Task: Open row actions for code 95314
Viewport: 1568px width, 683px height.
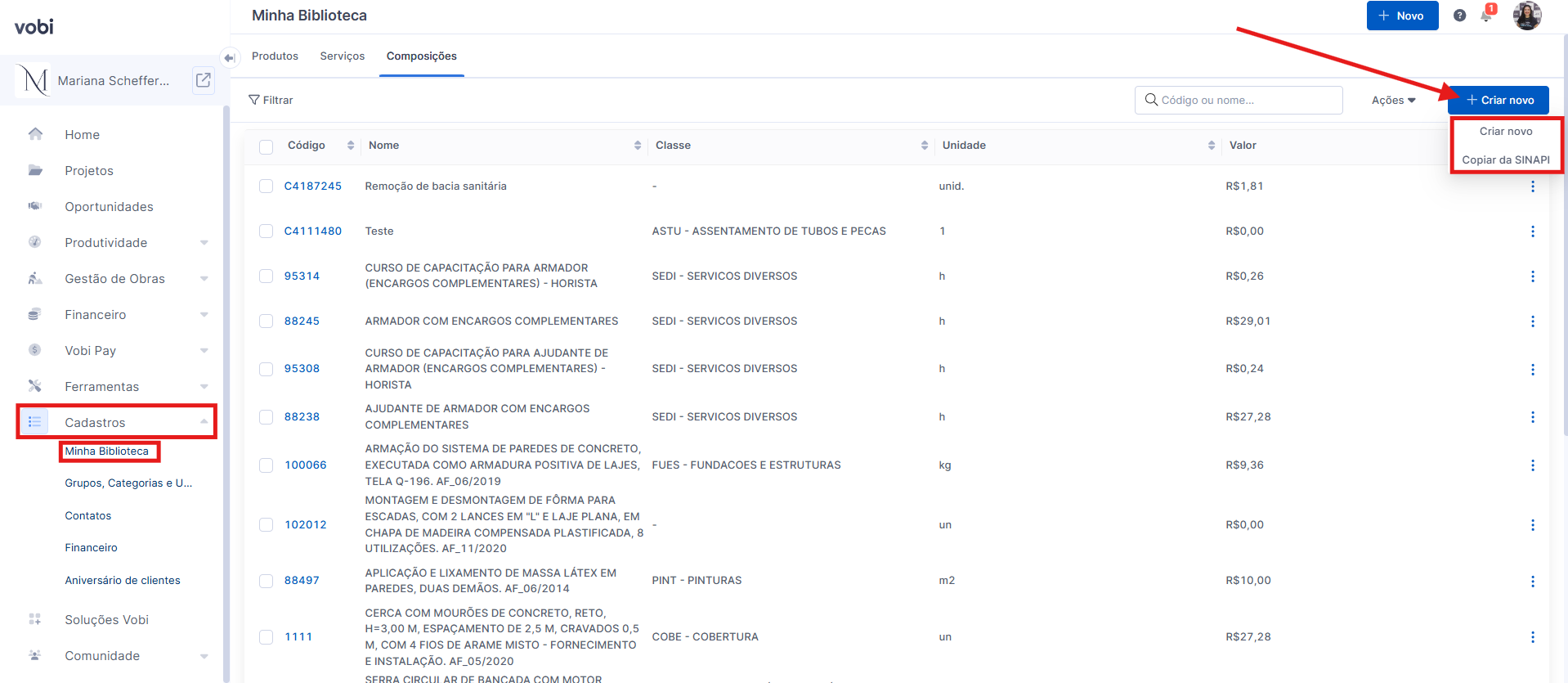Action: tap(1533, 276)
